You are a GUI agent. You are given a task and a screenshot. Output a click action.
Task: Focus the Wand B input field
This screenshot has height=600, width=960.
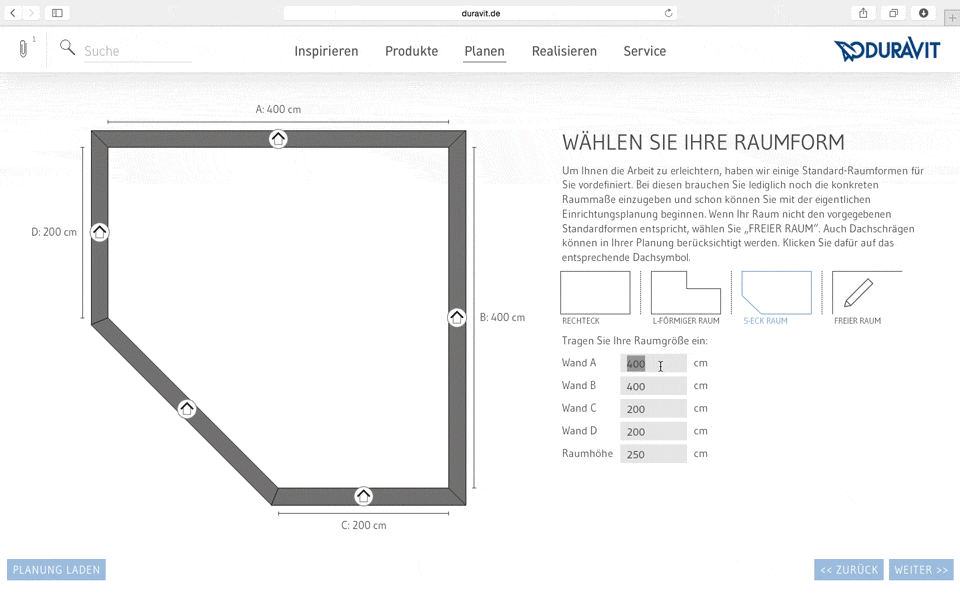(x=653, y=386)
